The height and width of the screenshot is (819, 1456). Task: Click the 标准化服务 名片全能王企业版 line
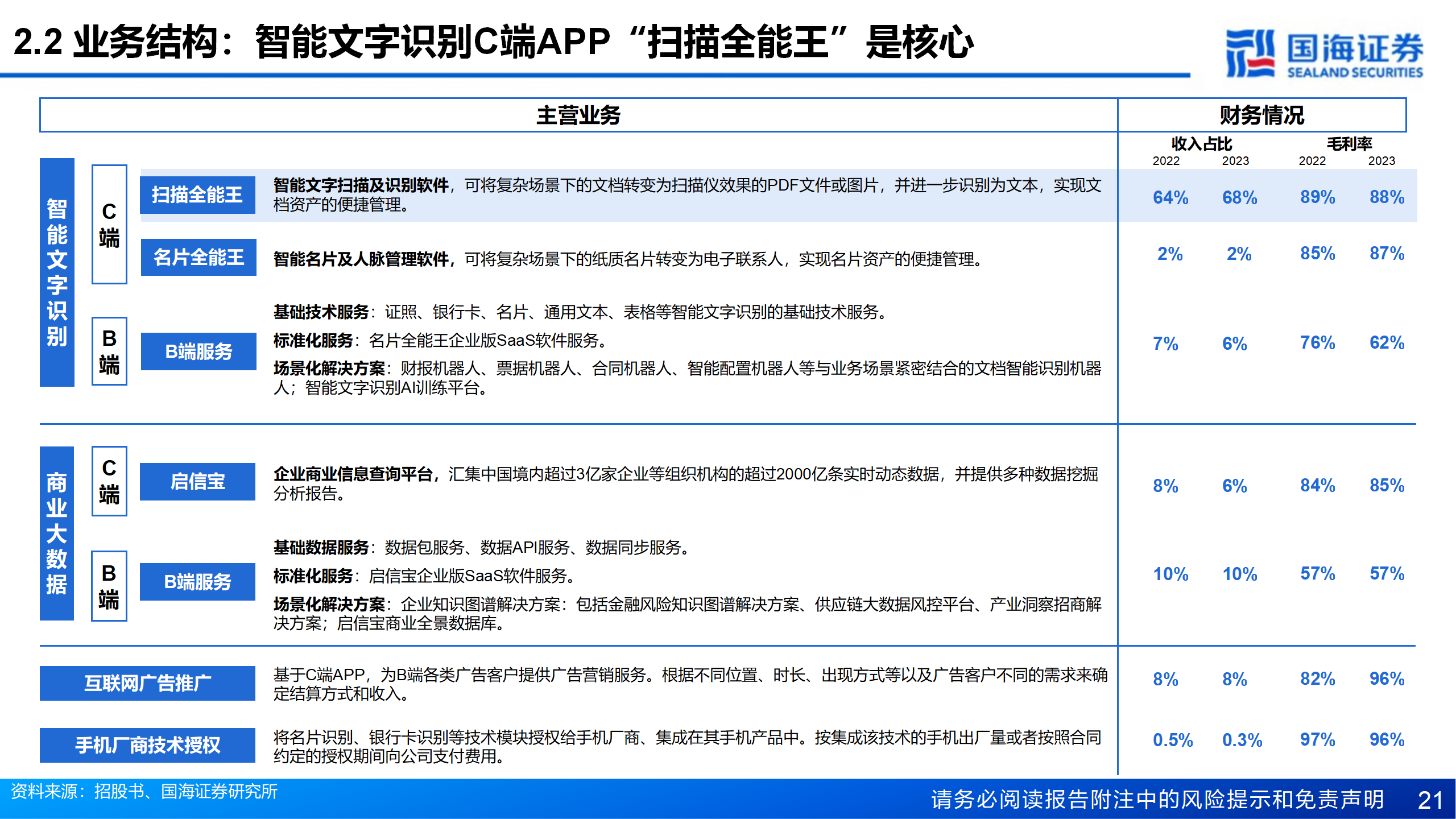click(440, 340)
